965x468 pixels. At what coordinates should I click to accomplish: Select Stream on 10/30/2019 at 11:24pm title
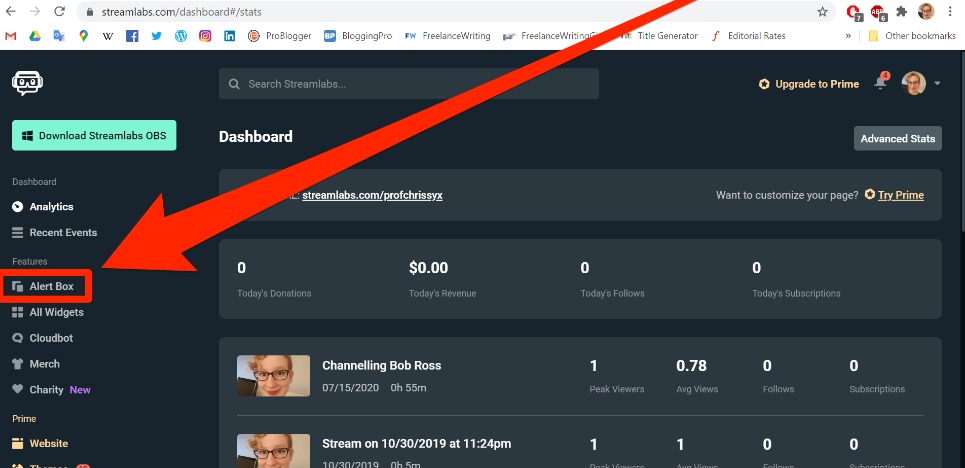[x=417, y=443]
